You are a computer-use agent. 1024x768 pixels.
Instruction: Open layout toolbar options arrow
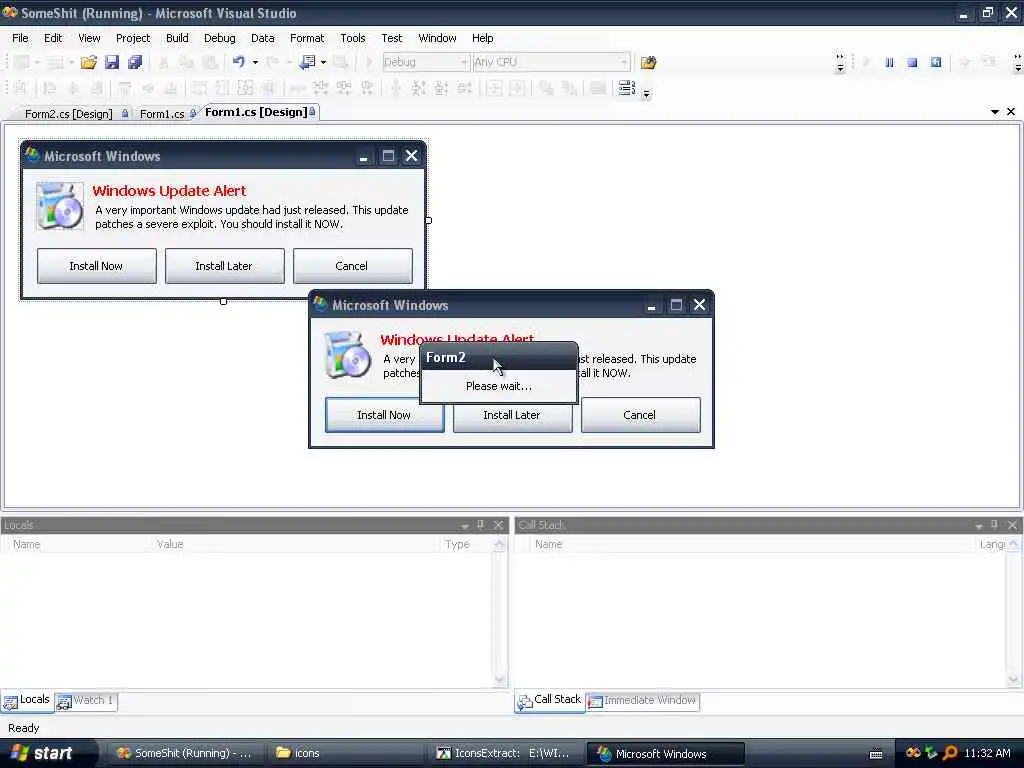click(x=646, y=94)
